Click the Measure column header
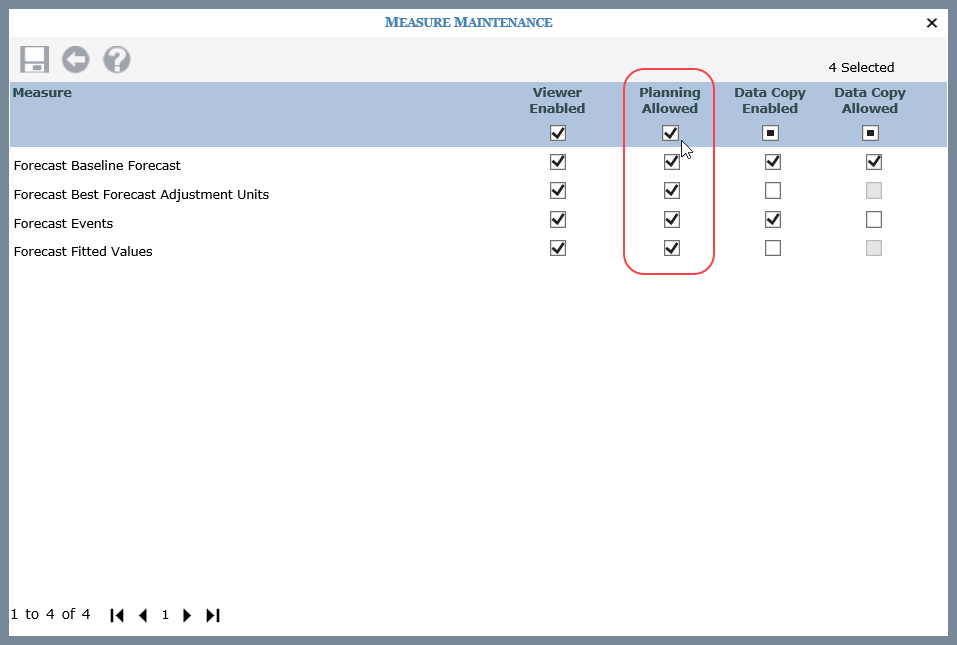This screenshot has width=957, height=645. [42, 93]
